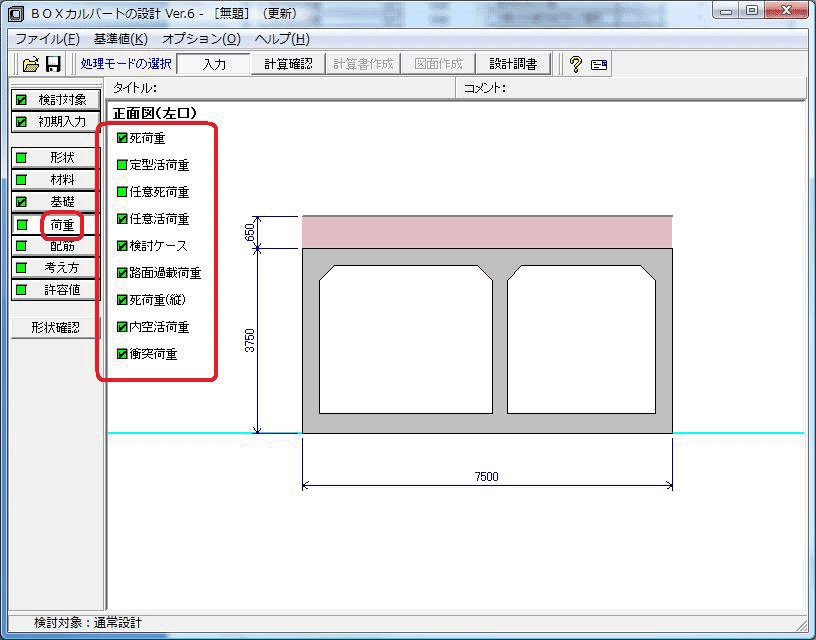The image size is (816, 640).
Task: Save using the floppy disk icon
Action: click(x=53, y=64)
